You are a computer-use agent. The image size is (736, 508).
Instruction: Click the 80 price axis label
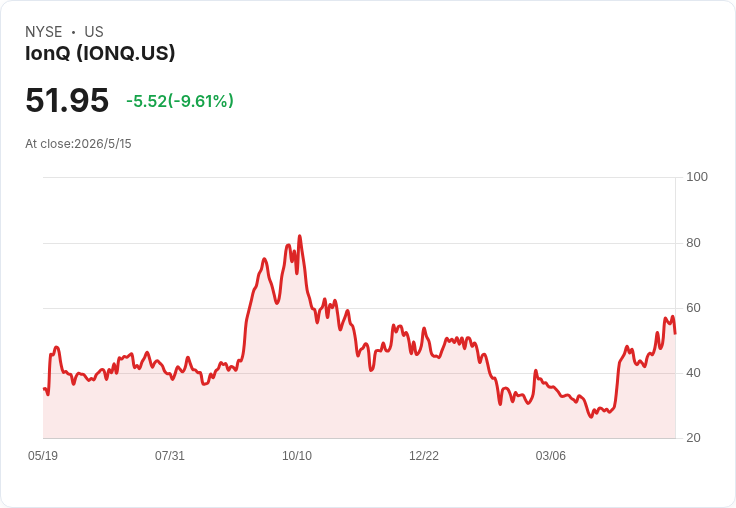(x=693, y=243)
